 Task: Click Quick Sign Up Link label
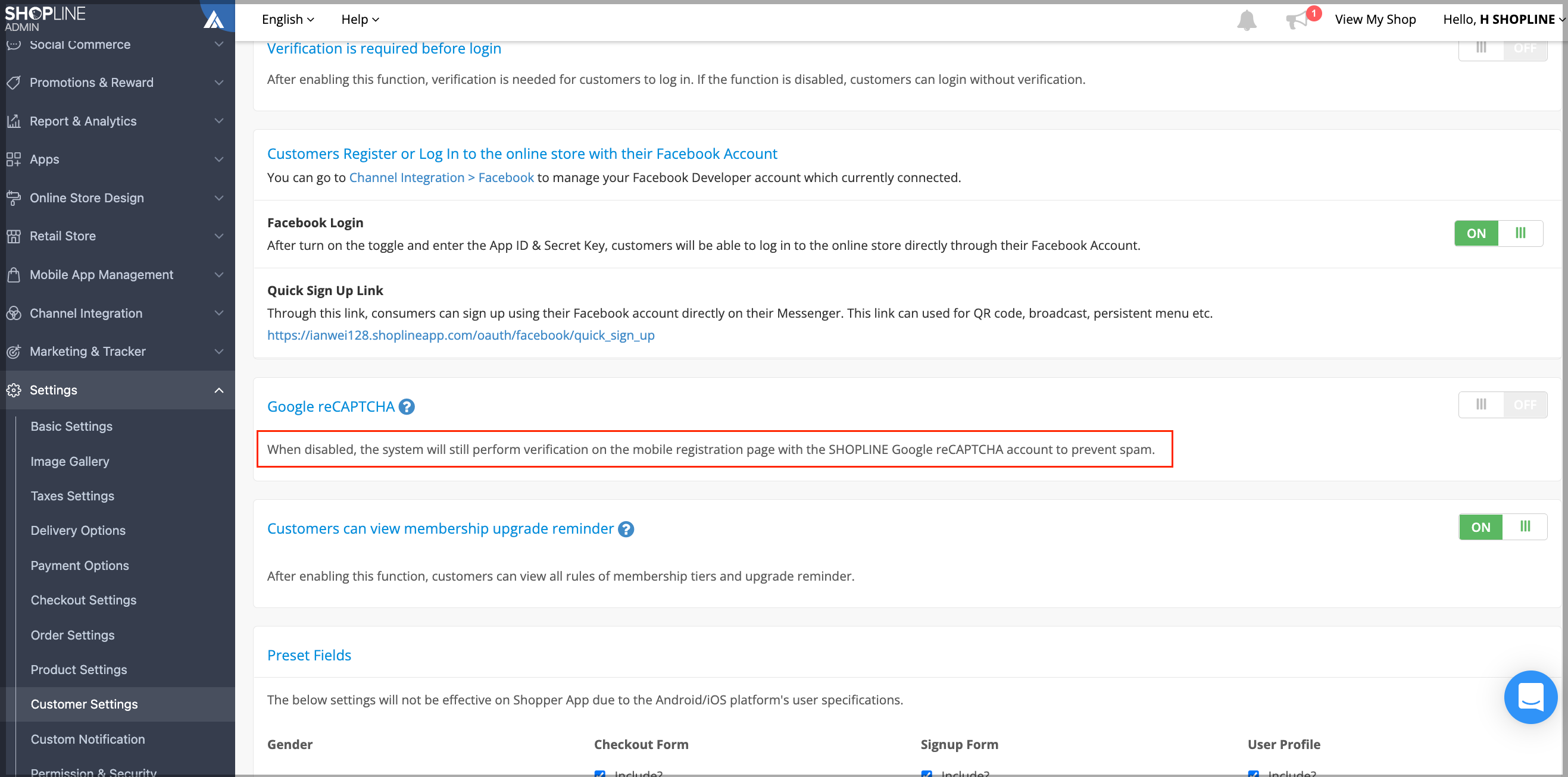pyautogui.click(x=325, y=290)
